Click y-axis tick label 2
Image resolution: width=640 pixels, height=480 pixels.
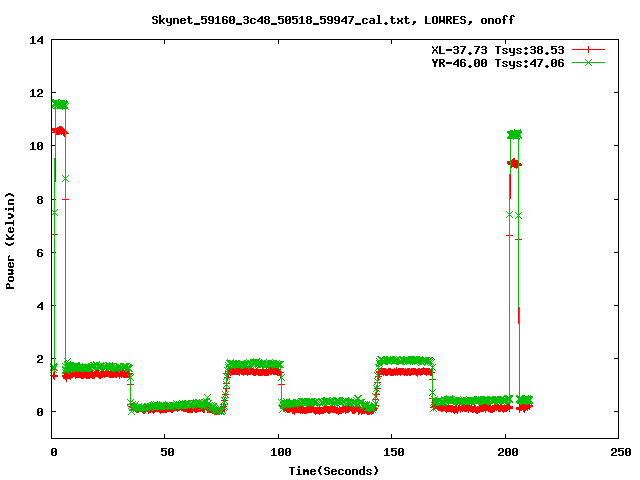pyautogui.click(x=40, y=359)
